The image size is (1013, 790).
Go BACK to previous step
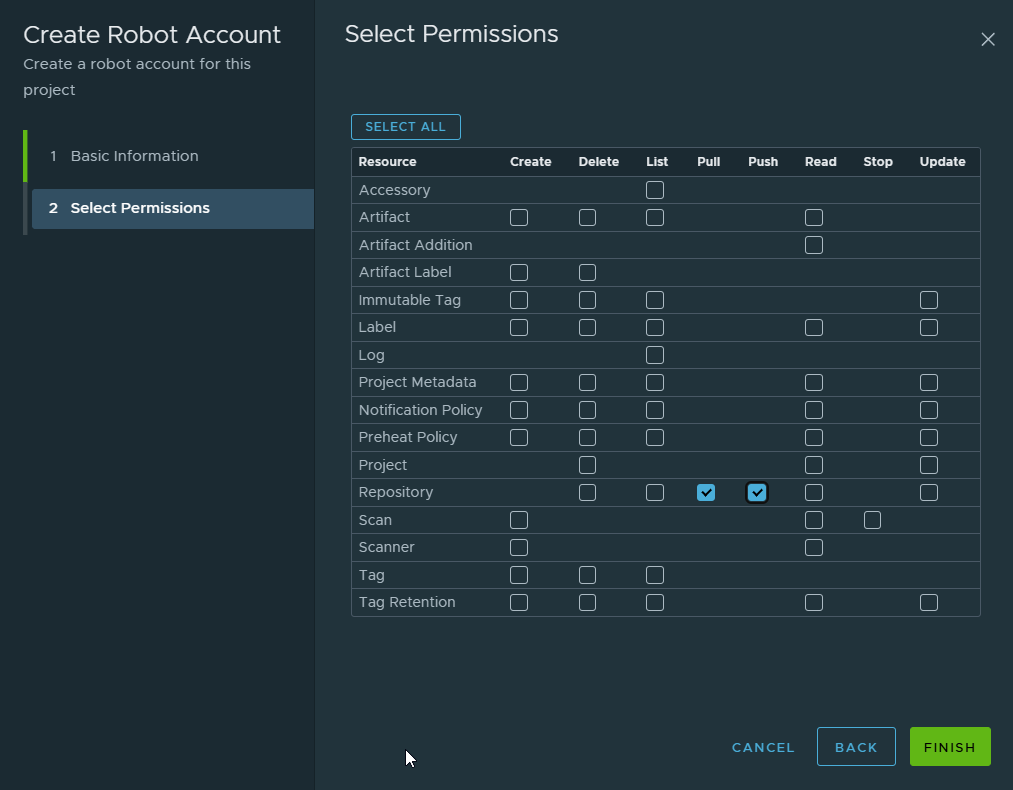(x=855, y=747)
